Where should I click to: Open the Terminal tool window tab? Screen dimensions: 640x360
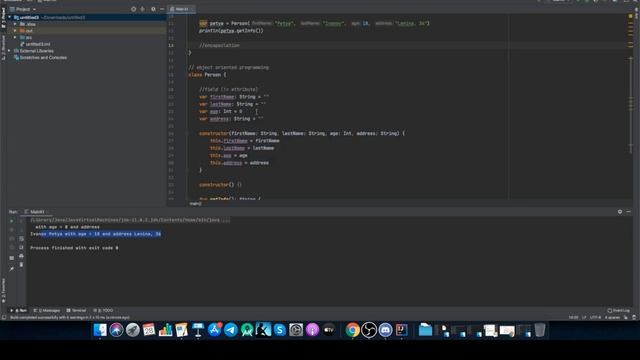click(x=76, y=311)
